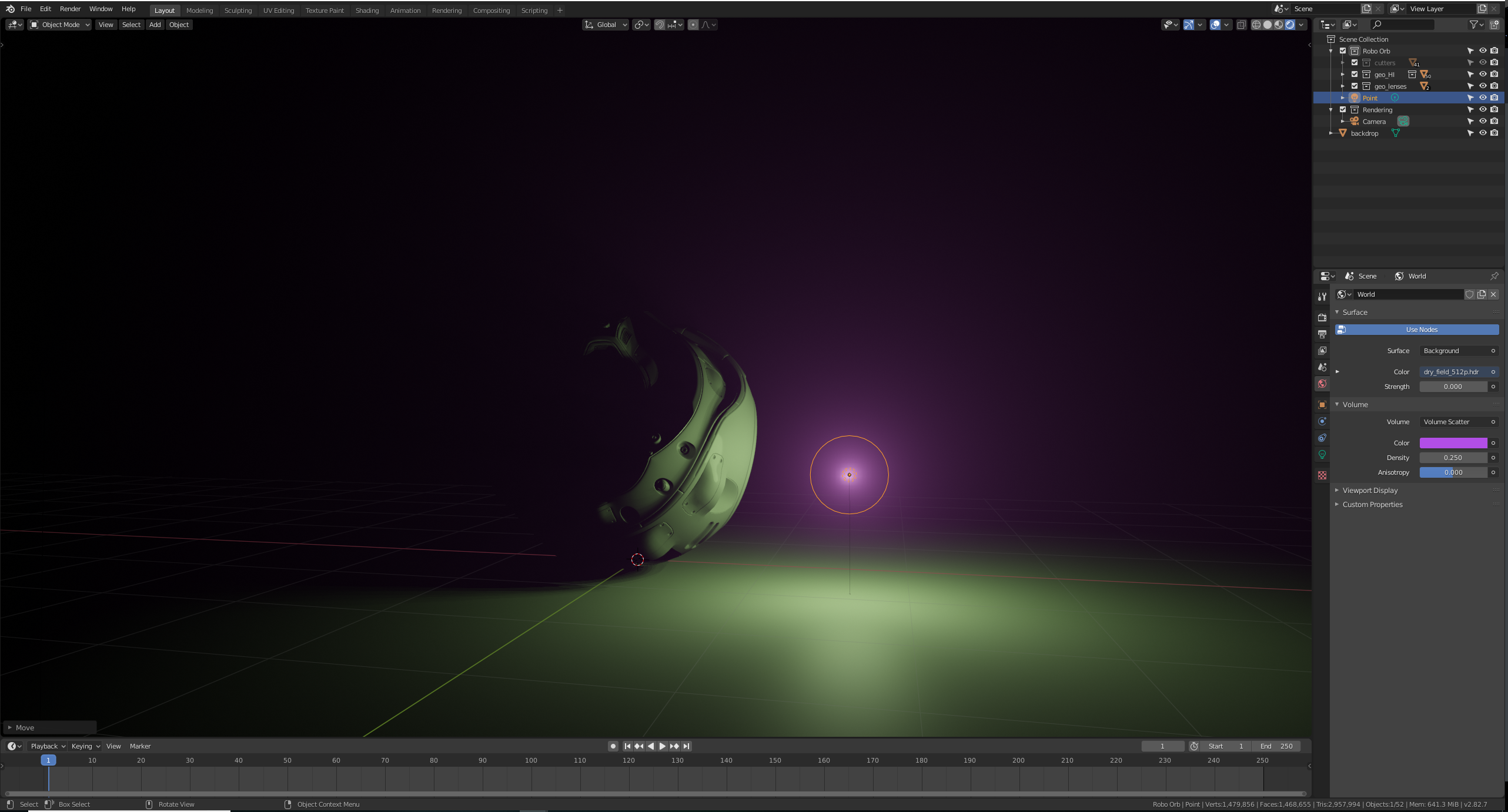Jump to the end frame icon

pos(686,746)
